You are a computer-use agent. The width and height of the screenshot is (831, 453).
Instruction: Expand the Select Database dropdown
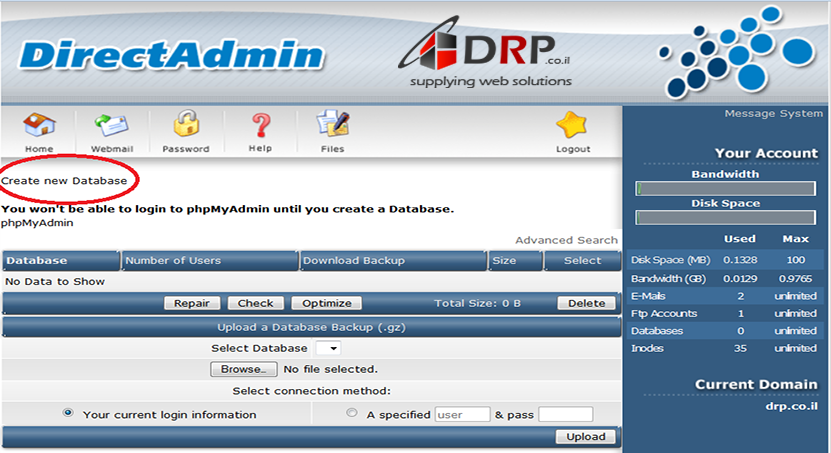[328, 348]
